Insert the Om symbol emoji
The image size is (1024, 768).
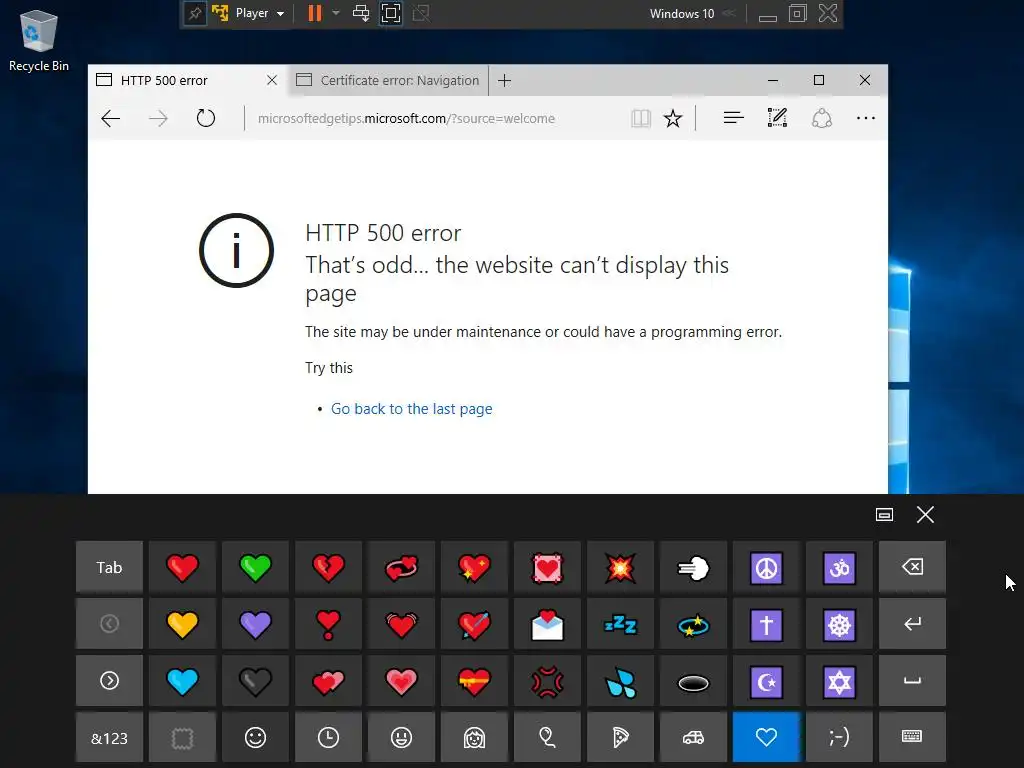tap(839, 568)
